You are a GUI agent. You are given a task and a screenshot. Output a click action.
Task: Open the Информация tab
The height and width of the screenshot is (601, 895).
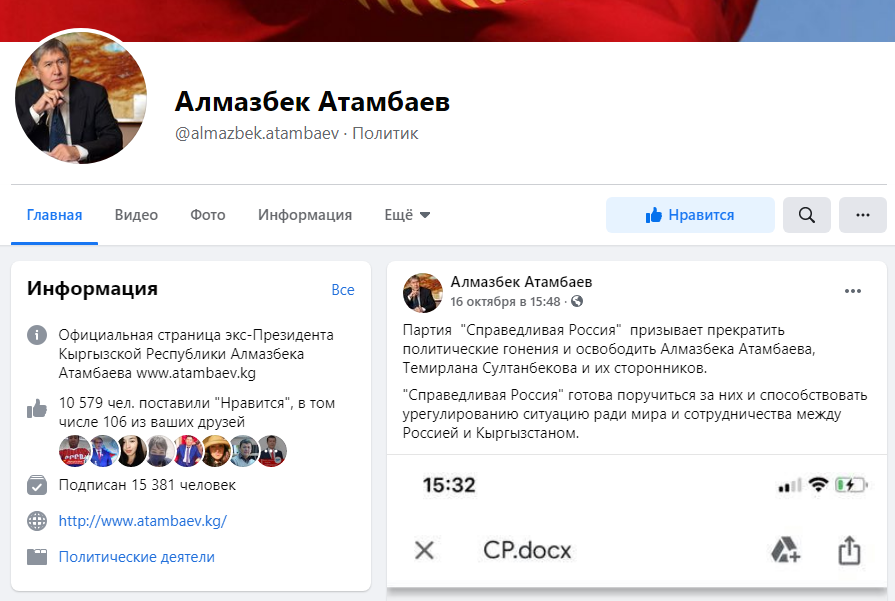[x=305, y=215]
